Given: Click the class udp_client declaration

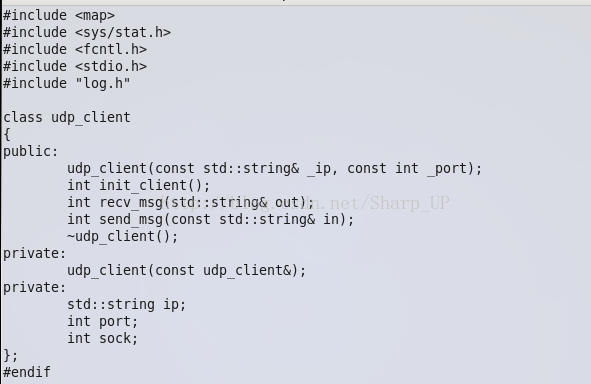Looking at the screenshot, I should click(x=67, y=117).
